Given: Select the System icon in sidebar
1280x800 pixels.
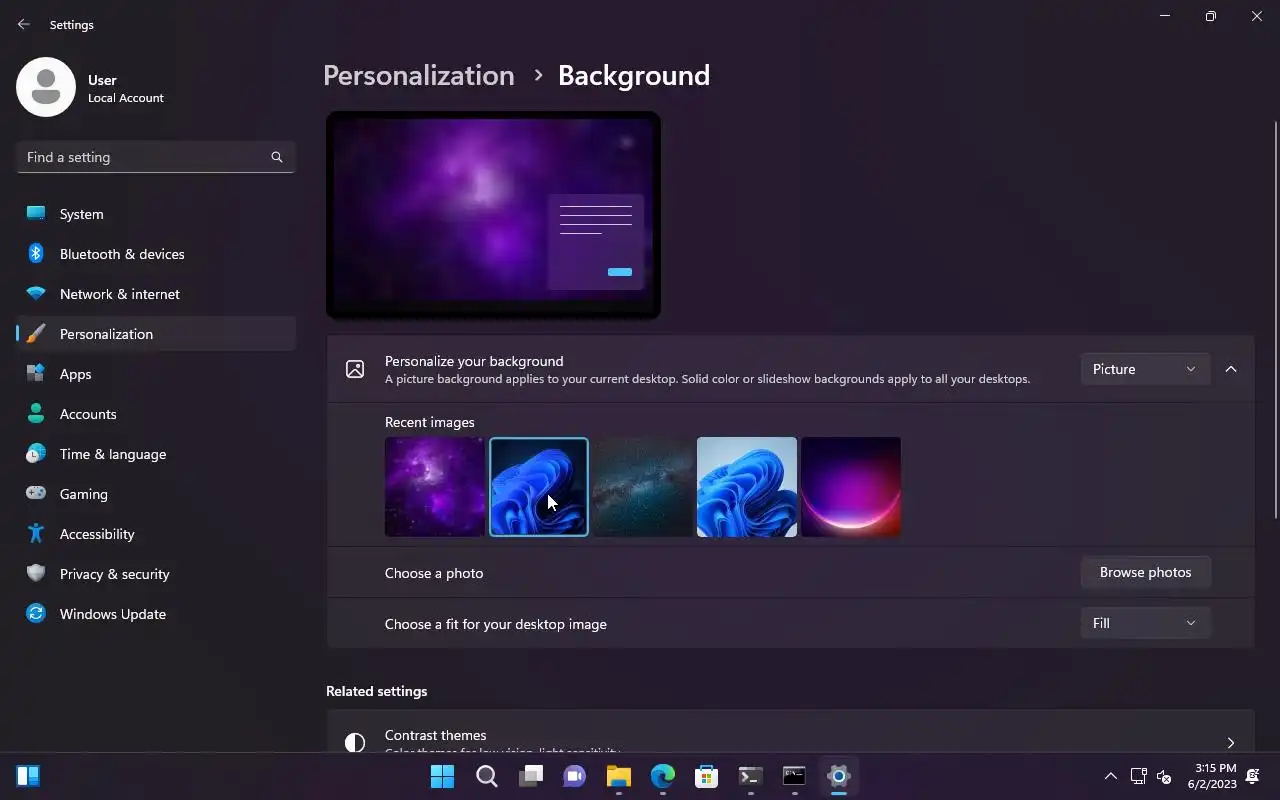Looking at the screenshot, I should click(x=36, y=214).
